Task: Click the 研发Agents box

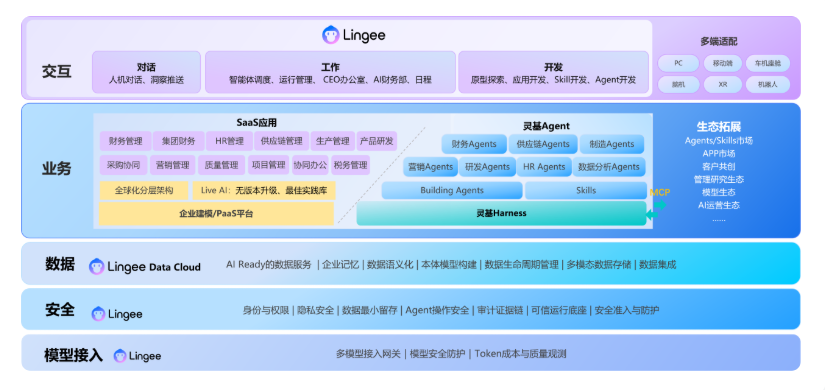Action: coord(488,167)
